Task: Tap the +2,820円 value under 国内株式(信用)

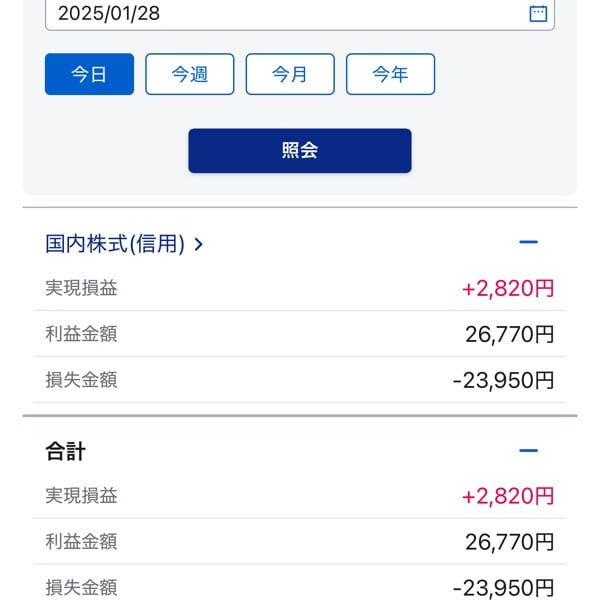Action: click(x=508, y=289)
